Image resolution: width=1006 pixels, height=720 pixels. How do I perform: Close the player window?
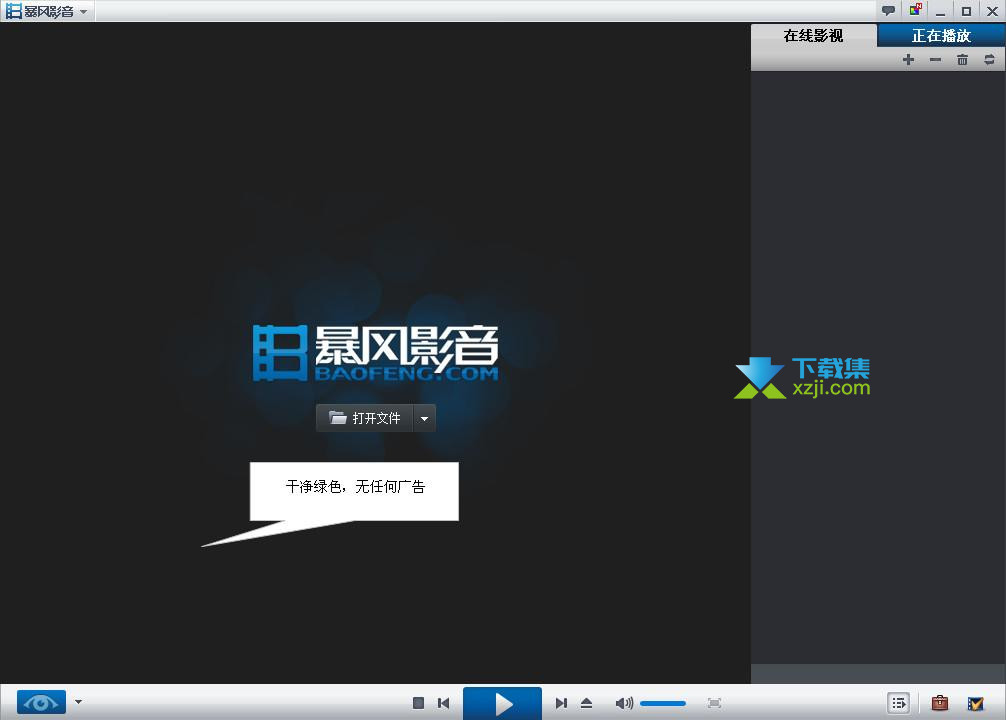(992, 11)
